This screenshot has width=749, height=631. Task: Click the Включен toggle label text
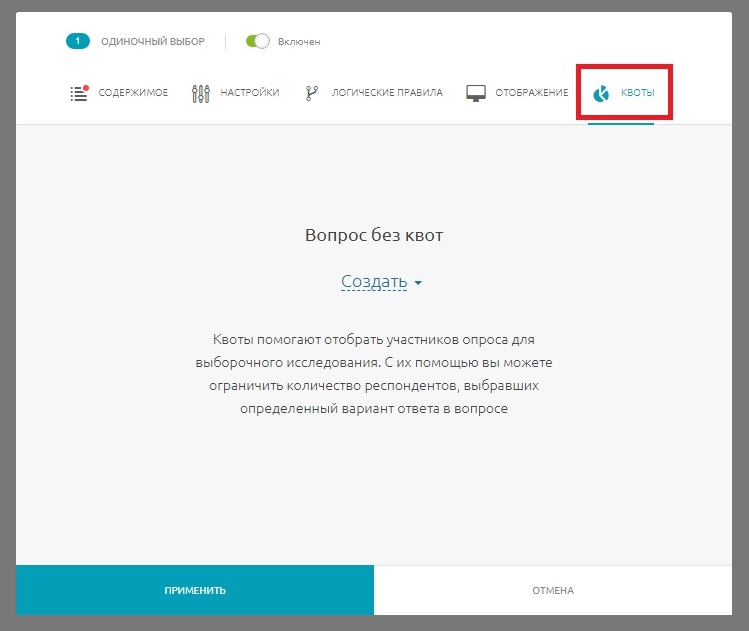(300, 42)
